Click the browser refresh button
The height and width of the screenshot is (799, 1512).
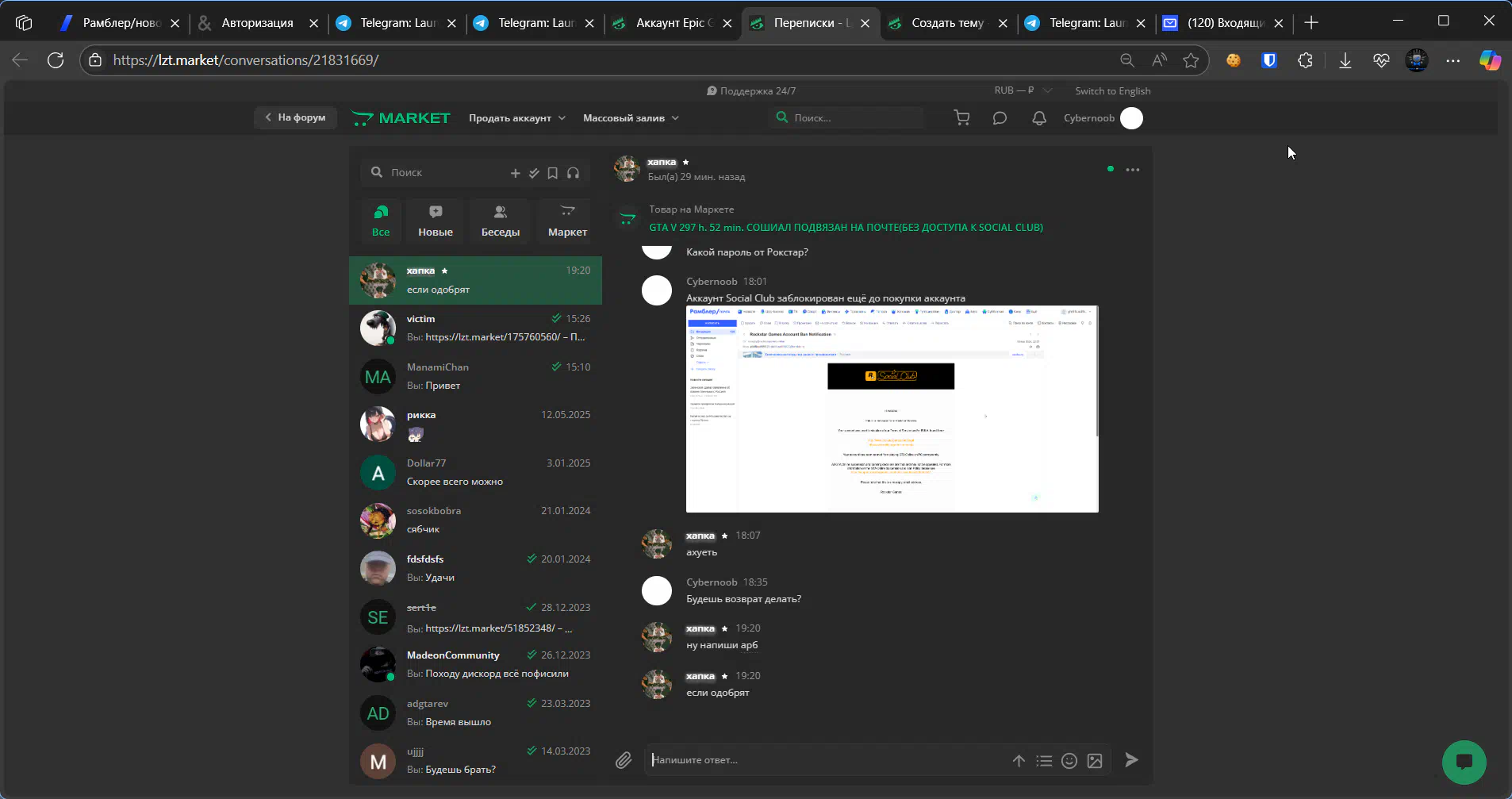56,60
